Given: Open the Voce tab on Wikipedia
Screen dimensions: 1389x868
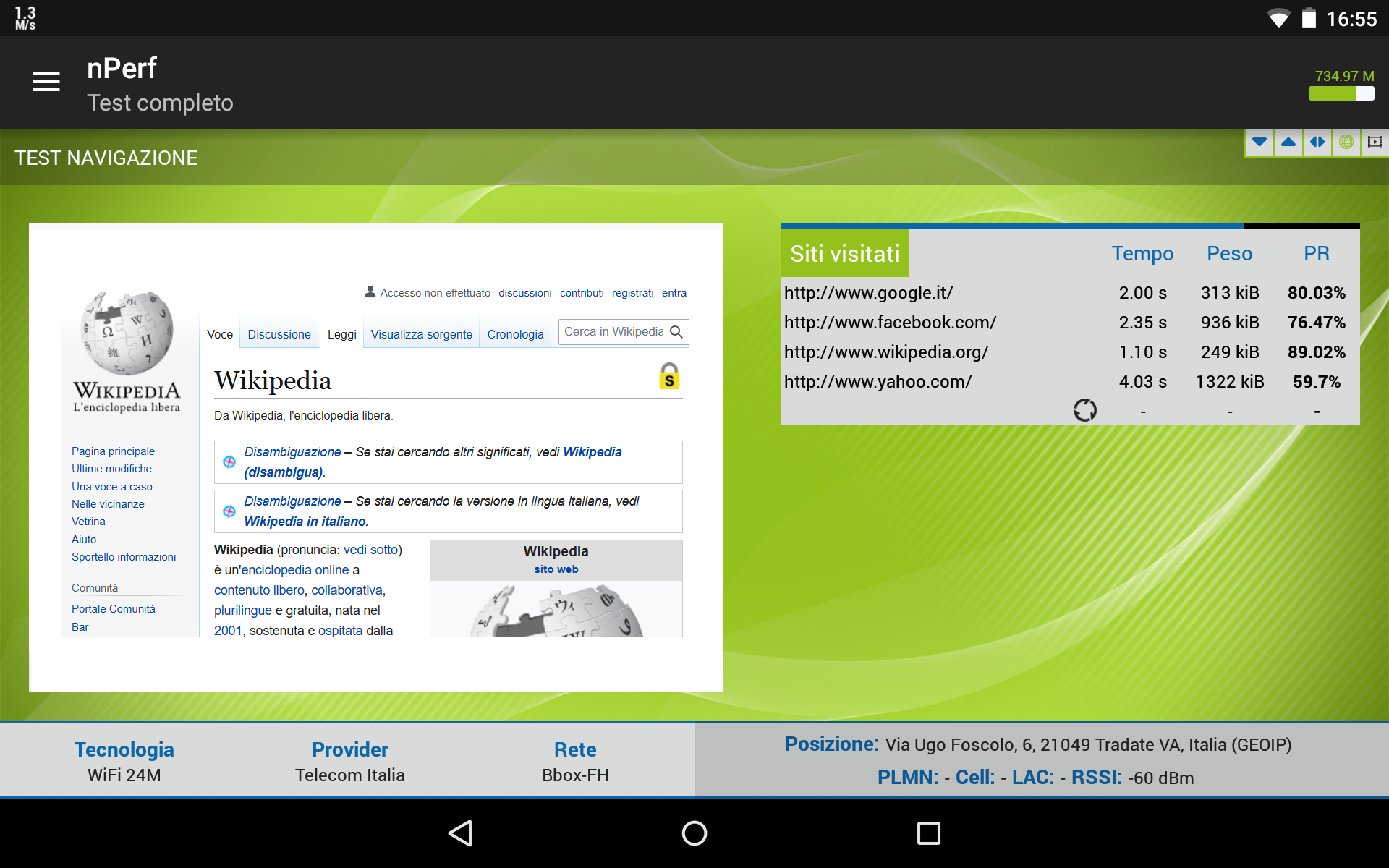Looking at the screenshot, I should coord(220,334).
